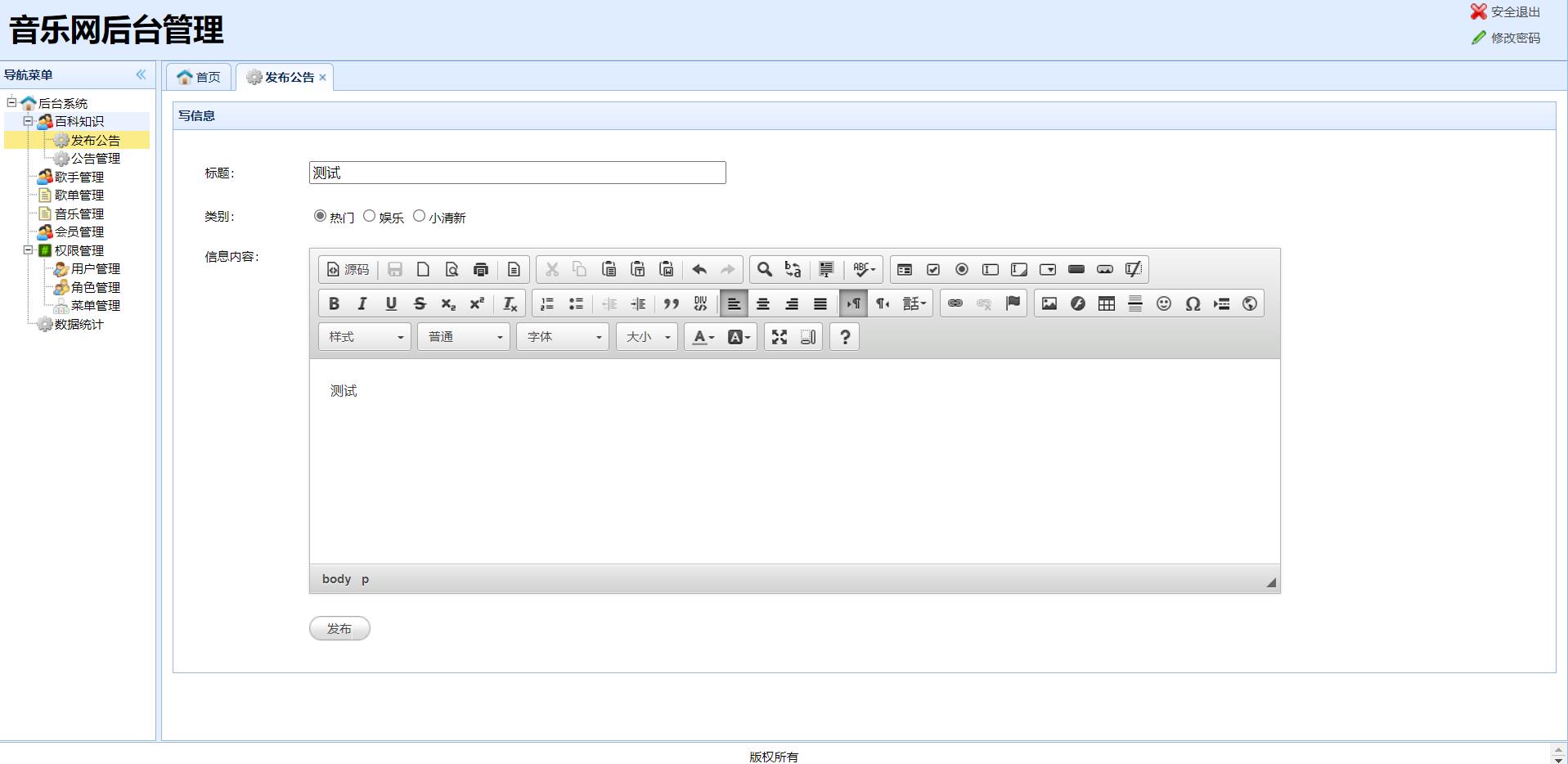Justify the text alignment
This screenshot has height=764, width=1568.
820,303
